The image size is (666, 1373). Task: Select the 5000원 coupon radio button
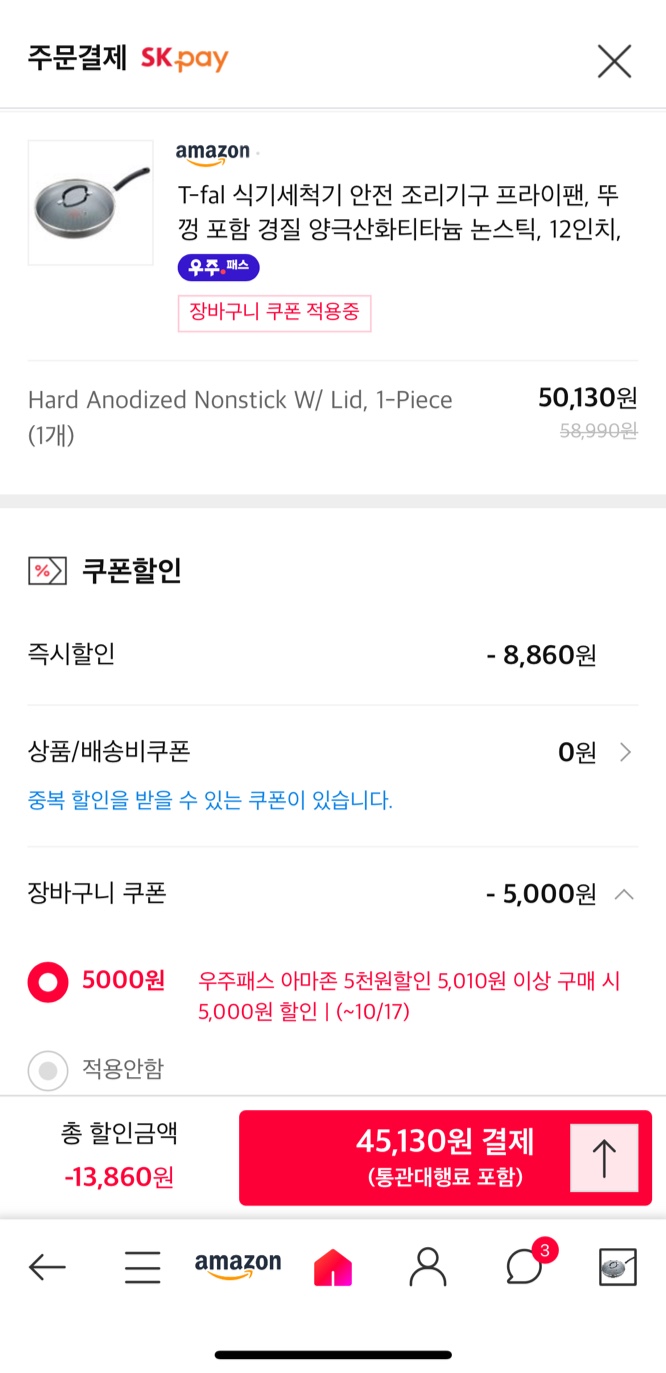click(48, 982)
